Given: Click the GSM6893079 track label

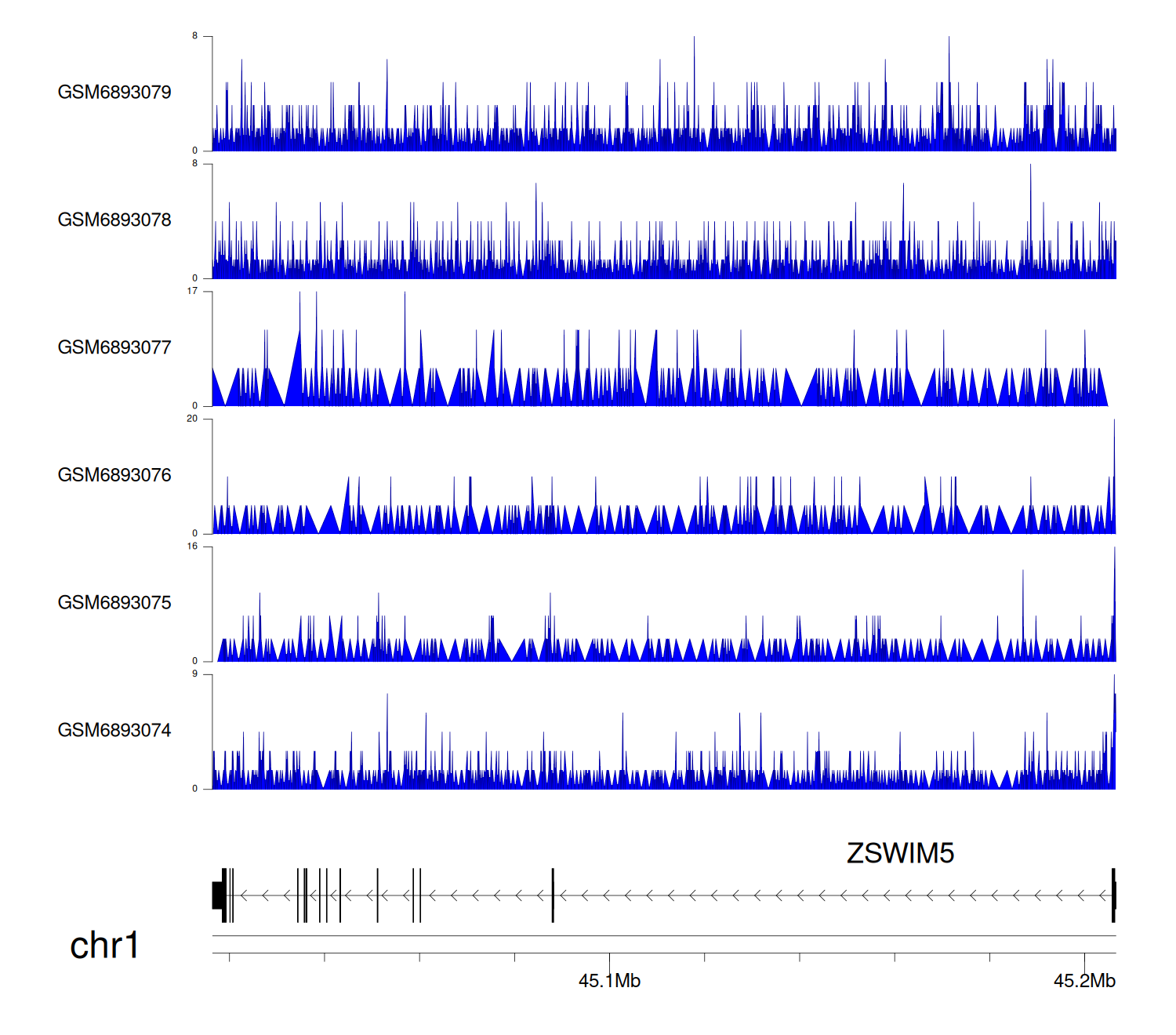Looking at the screenshot, I should (114, 93).
